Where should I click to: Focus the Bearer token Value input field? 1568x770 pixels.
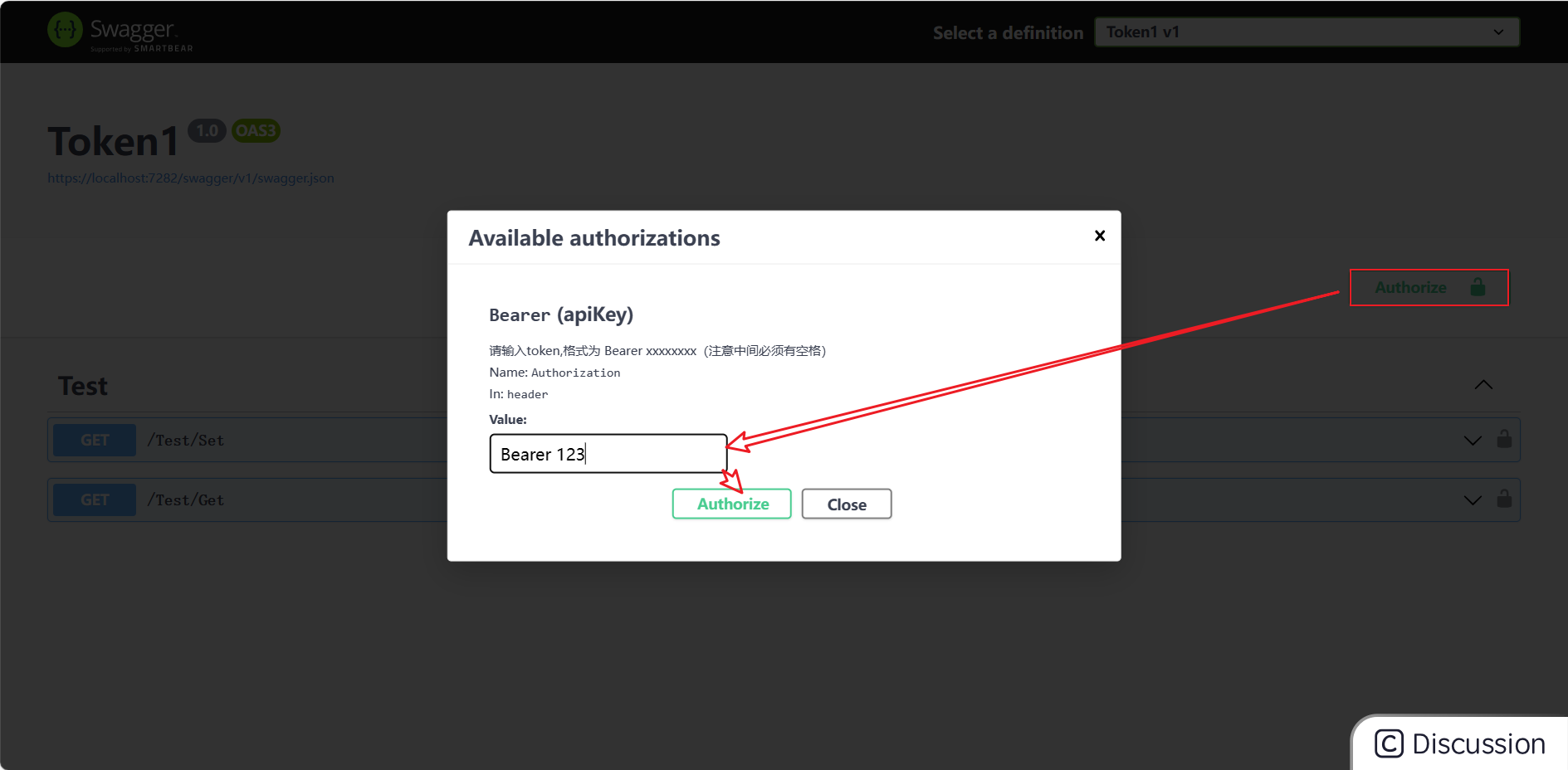pyautogui.click(x=608, y=454)
